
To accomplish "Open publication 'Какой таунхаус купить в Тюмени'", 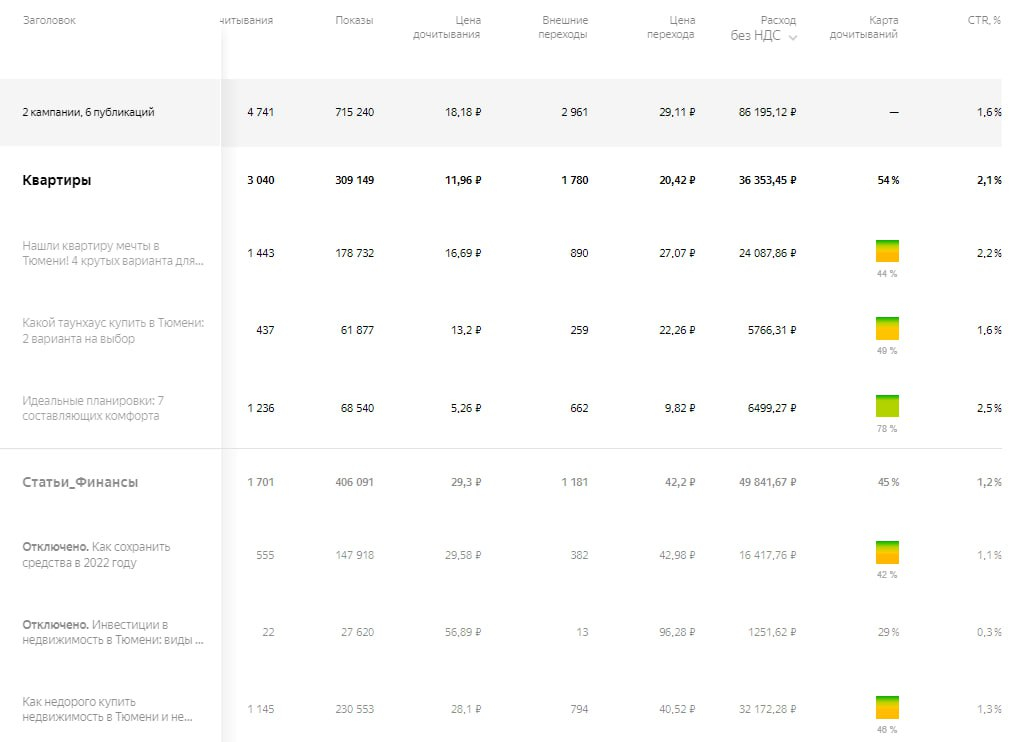I will coord(112,330).
